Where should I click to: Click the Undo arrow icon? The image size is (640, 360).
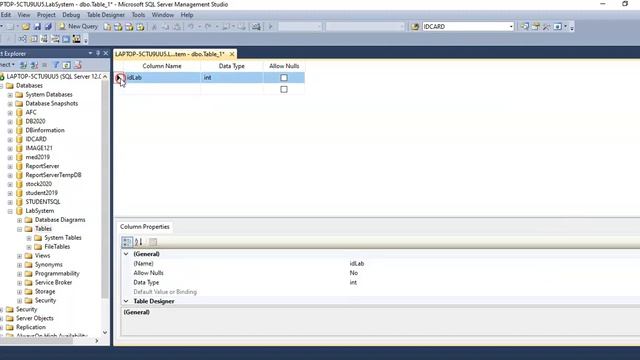[x=190, y=27]
